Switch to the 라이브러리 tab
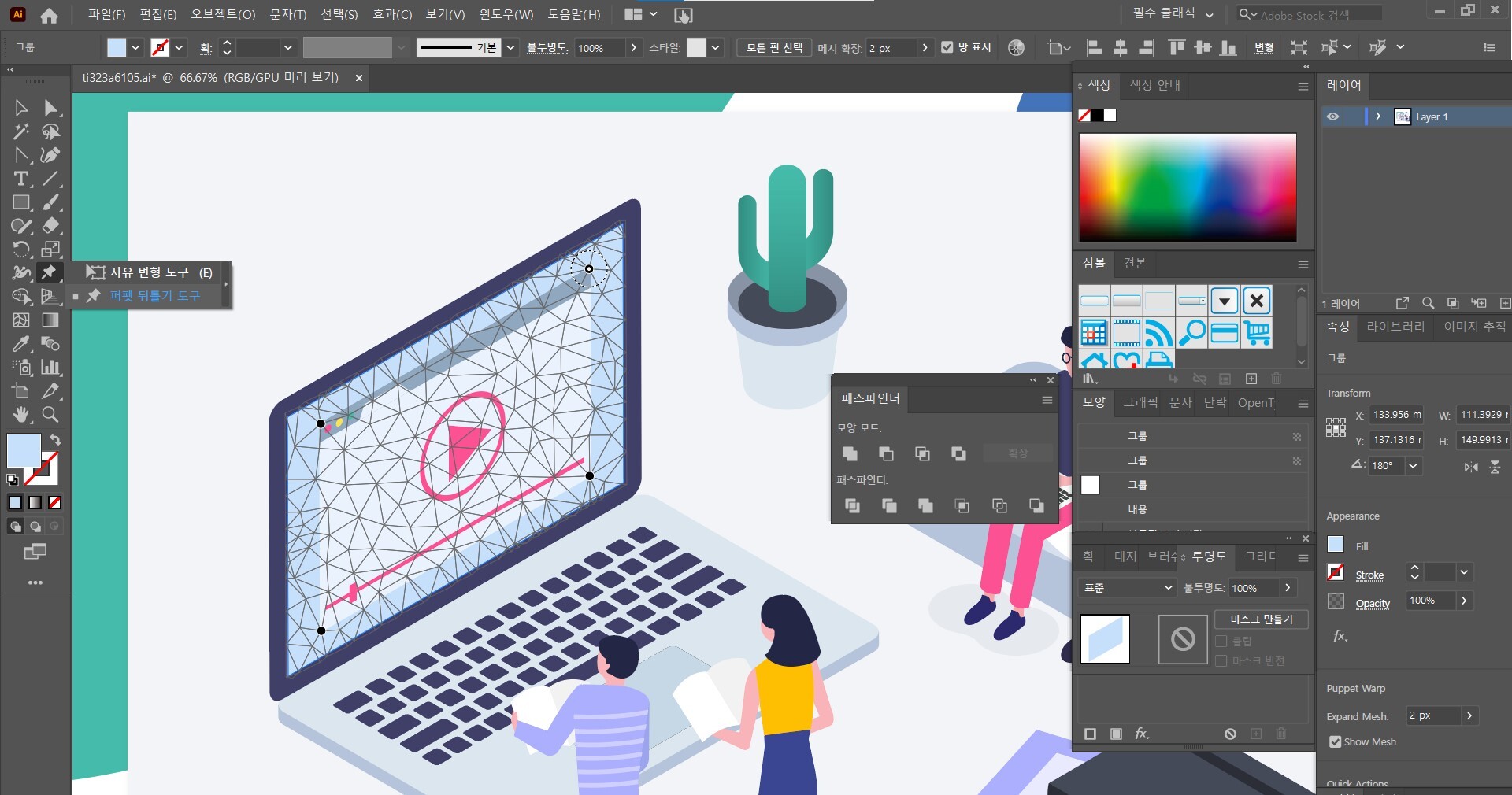This screenshot has width=1512, height=795. point(1395,327)
